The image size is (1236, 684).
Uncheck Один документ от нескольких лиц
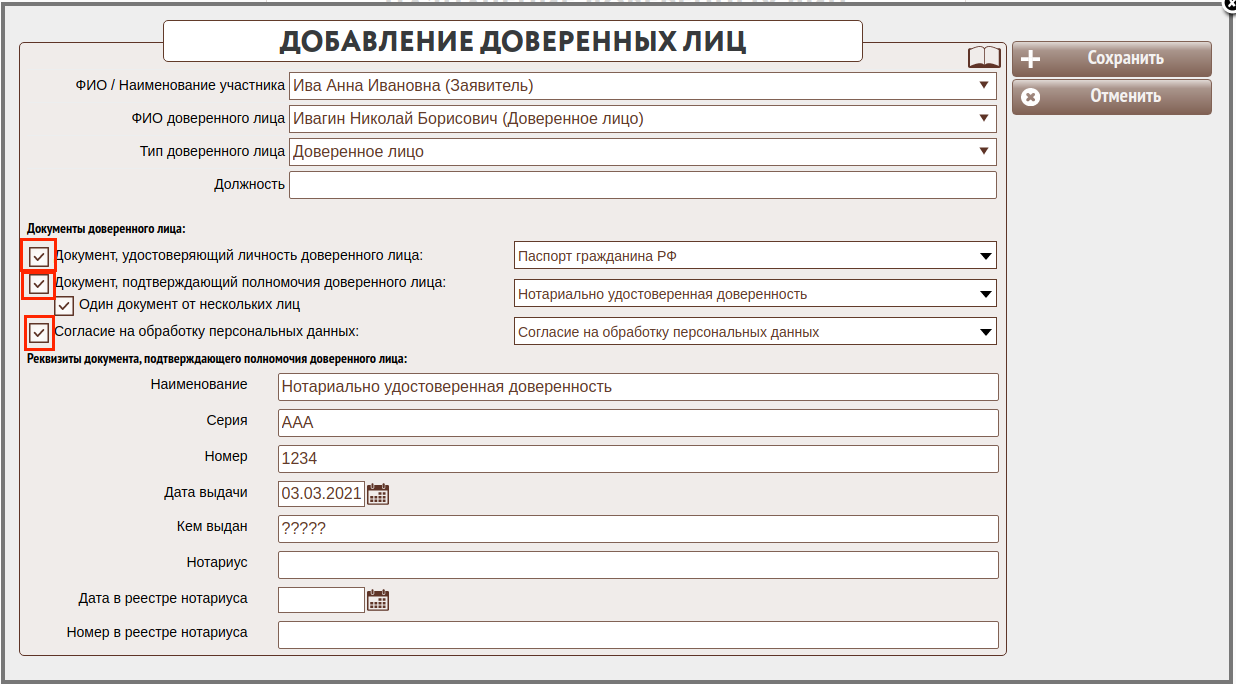click(x=65, y=305)
